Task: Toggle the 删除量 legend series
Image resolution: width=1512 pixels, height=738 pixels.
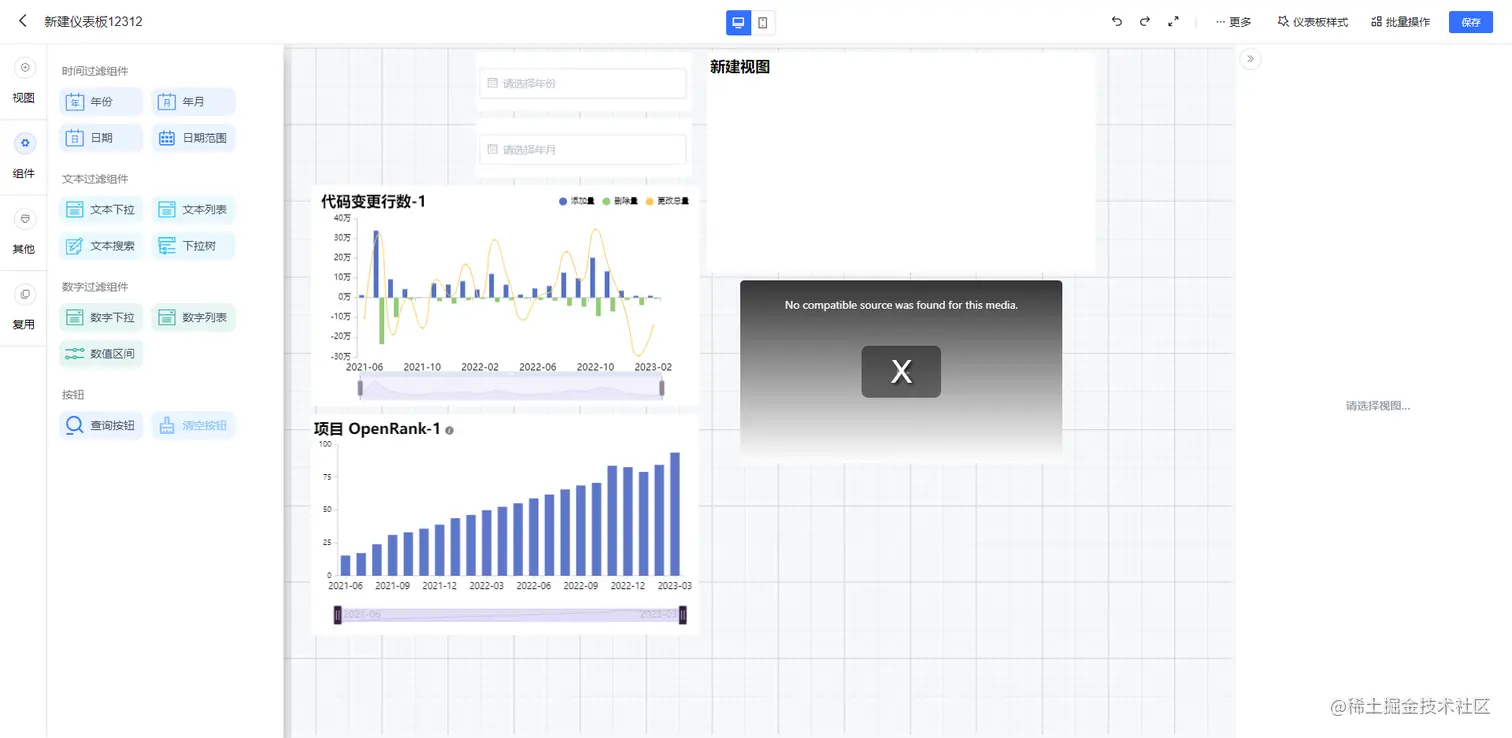Action: click(620, 201)
